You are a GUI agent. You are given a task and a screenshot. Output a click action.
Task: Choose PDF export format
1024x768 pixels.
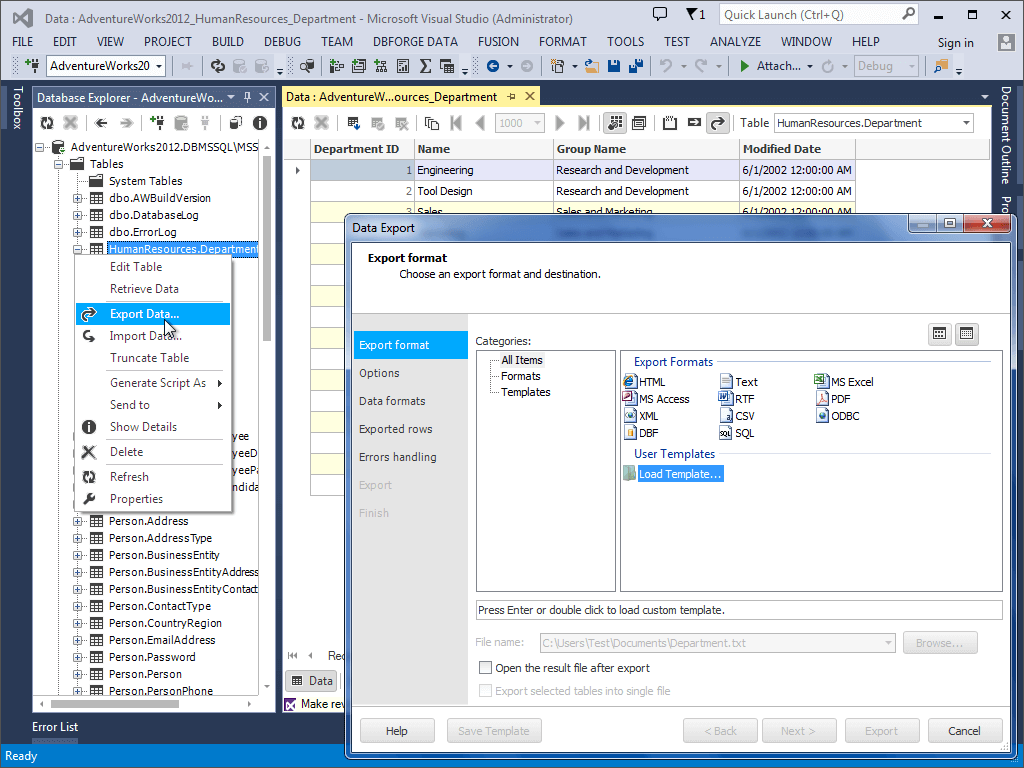[833, 398]
